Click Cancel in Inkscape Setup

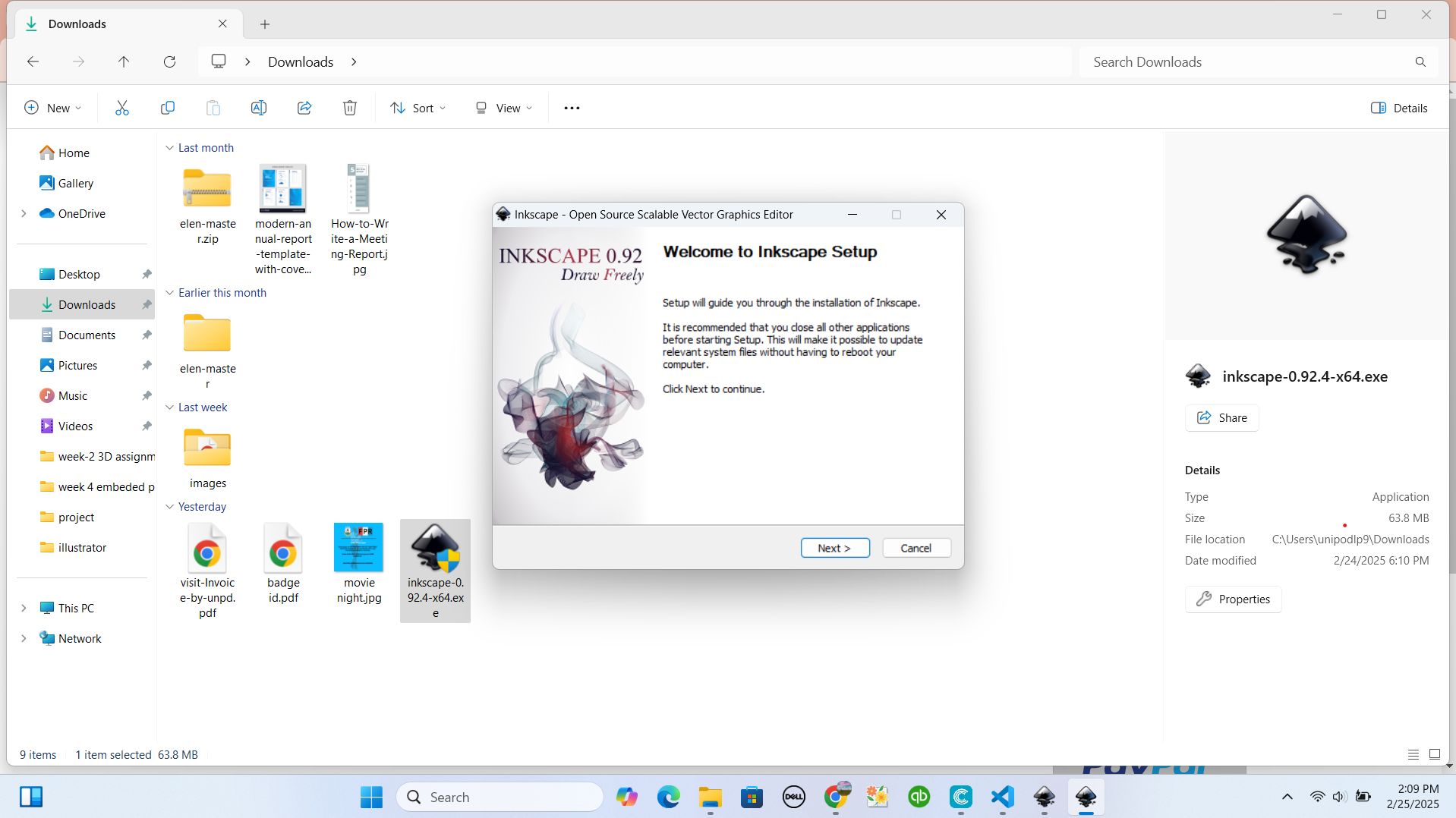[916, 548]
